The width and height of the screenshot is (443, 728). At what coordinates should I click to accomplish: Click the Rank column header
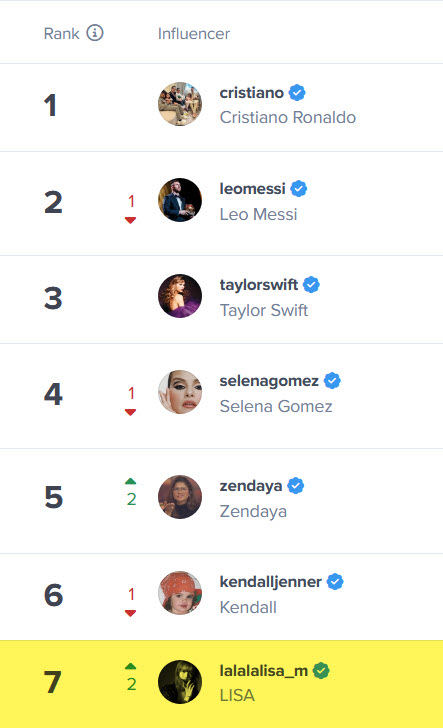(62, 33)
